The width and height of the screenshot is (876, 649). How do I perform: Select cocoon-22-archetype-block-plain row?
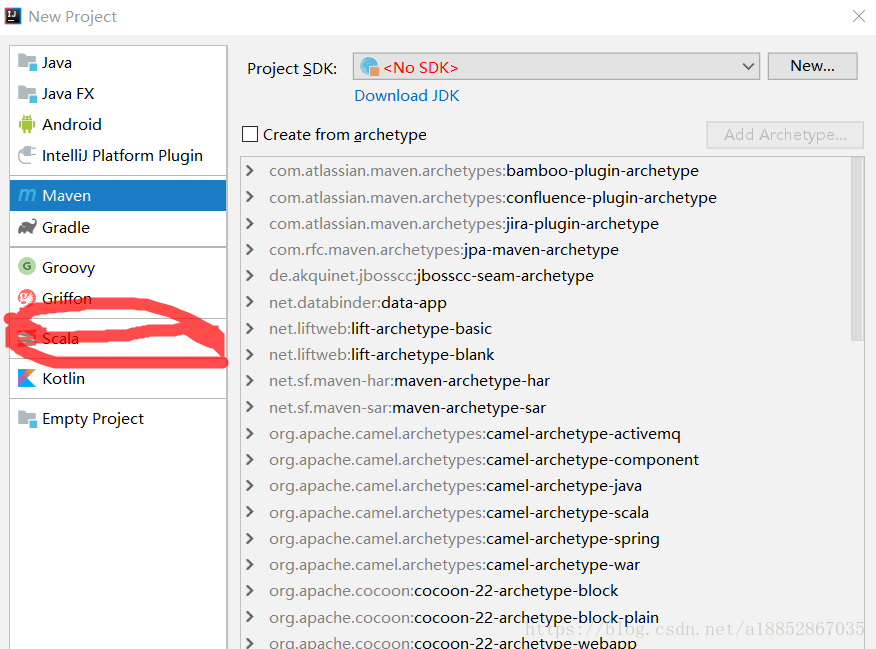pos(546,617)
